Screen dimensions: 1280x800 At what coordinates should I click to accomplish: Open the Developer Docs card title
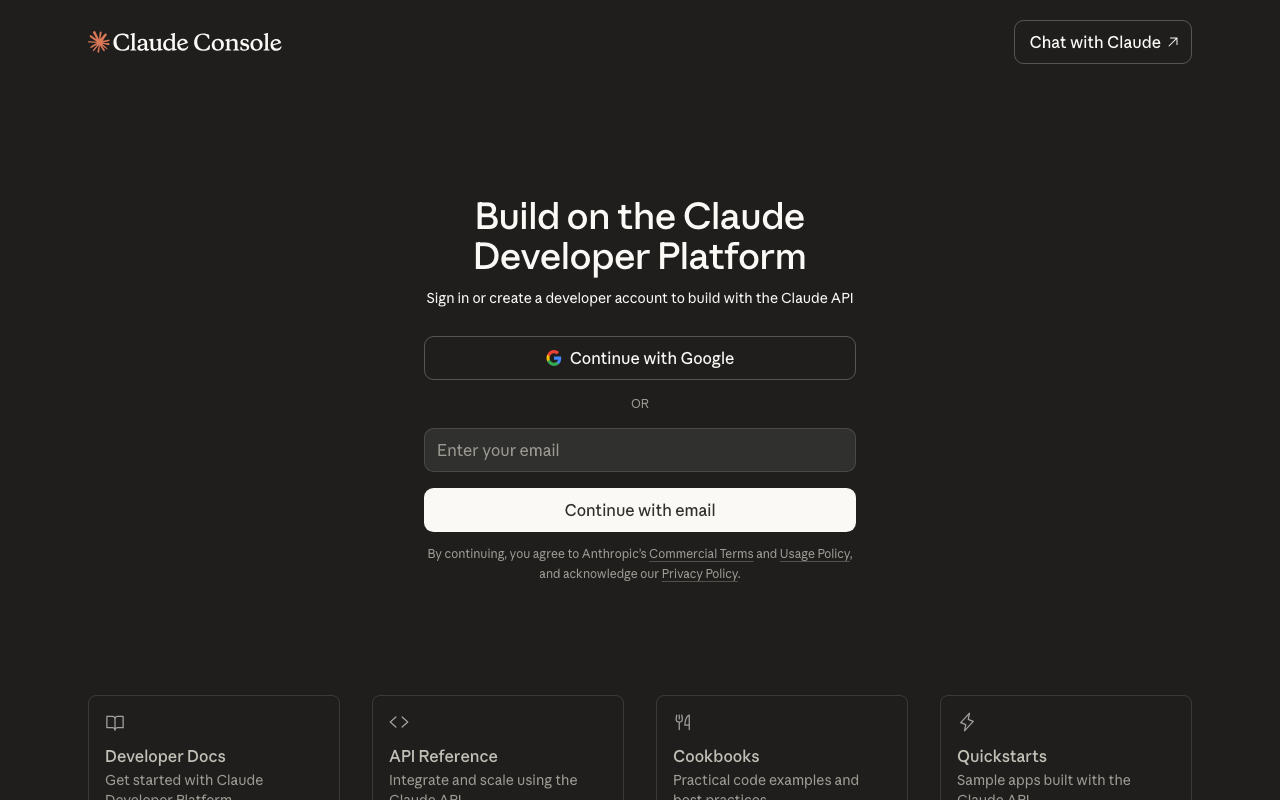pos(165,756)
